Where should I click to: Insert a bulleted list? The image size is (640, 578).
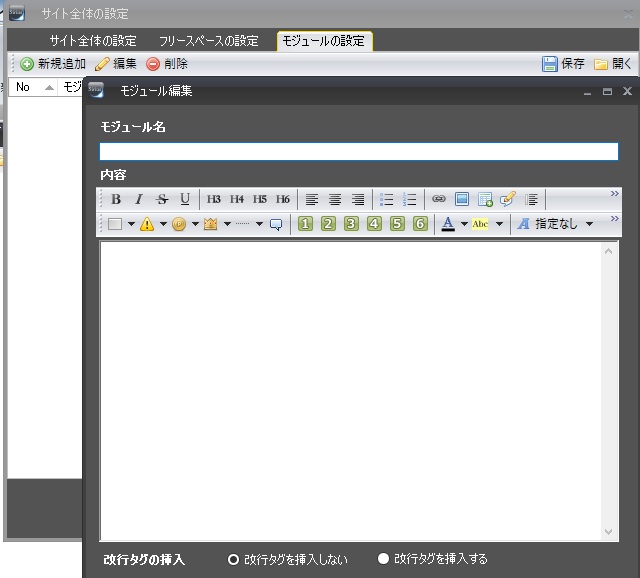point(387,199)
